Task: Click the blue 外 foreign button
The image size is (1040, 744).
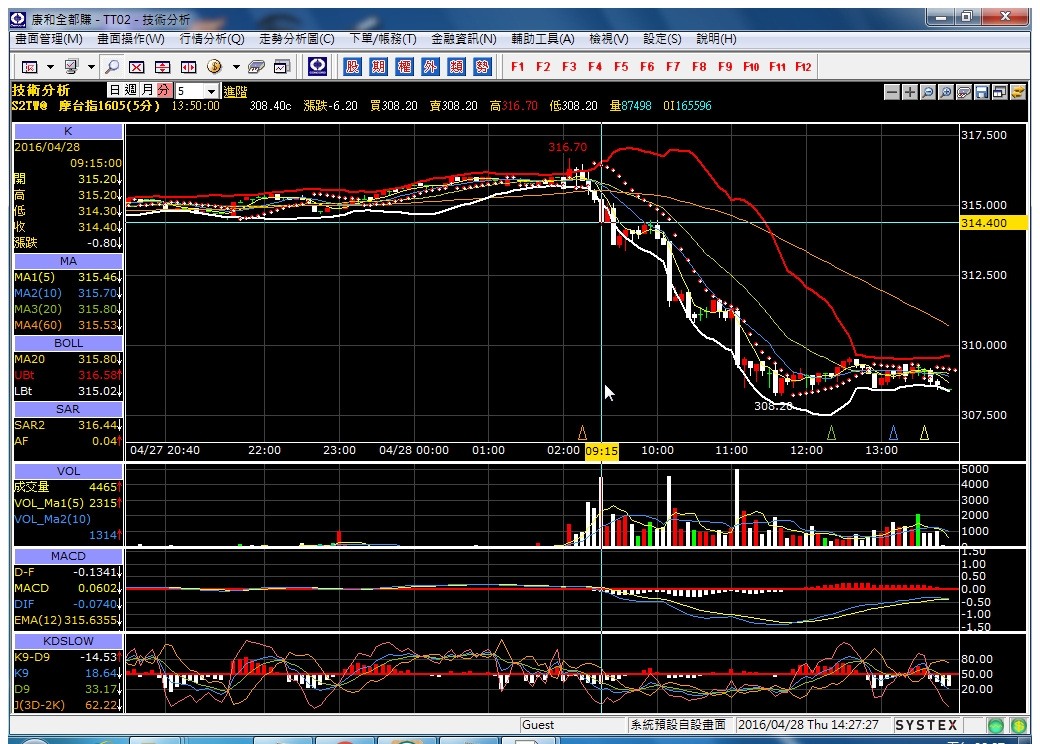Action: tap(430, 66)
